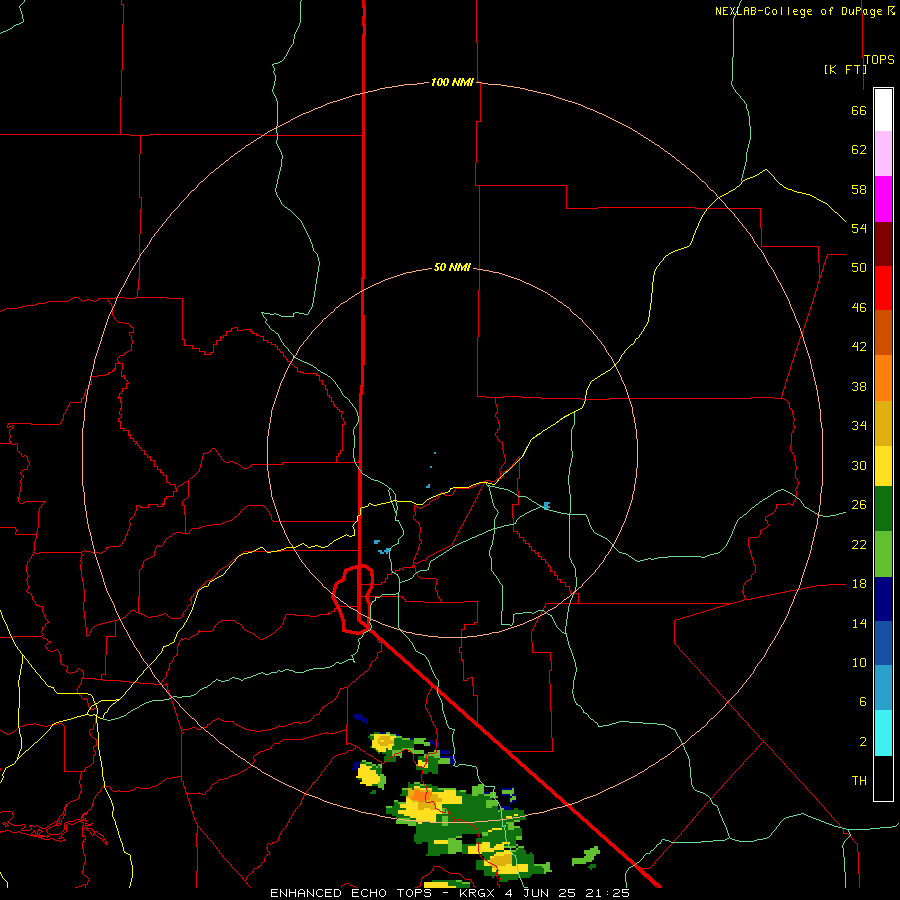900x900 pixels.
Task: Click the legend value 50
Action: tap(859, 268)
